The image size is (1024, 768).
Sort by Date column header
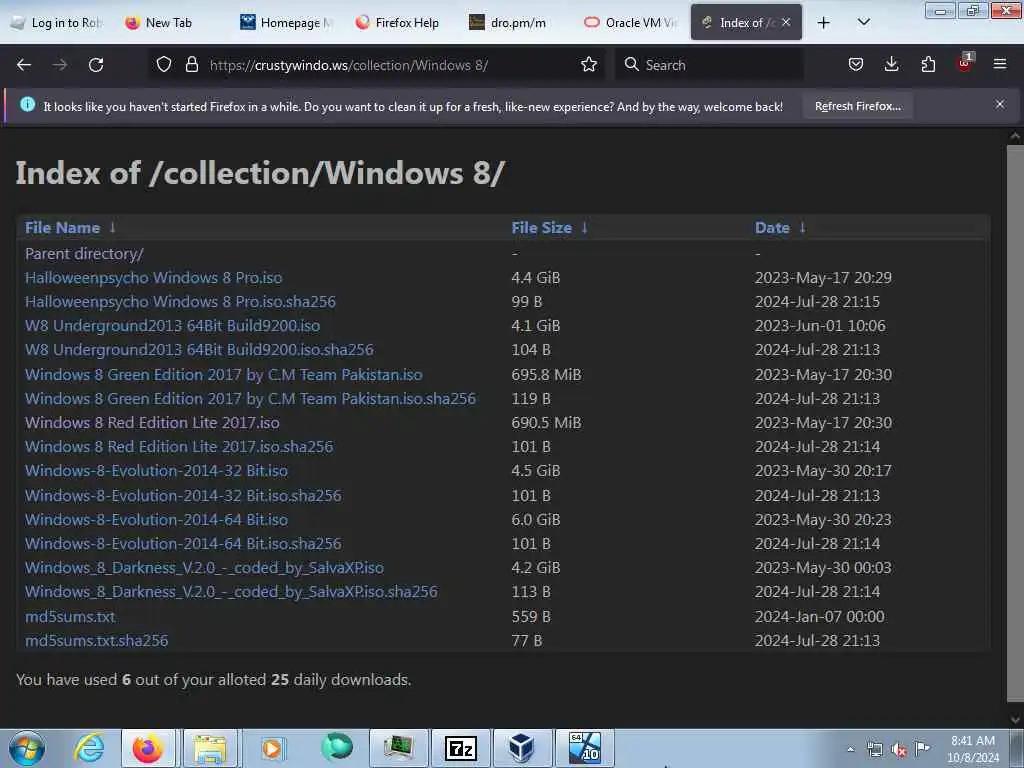click(x=772, y=228)
